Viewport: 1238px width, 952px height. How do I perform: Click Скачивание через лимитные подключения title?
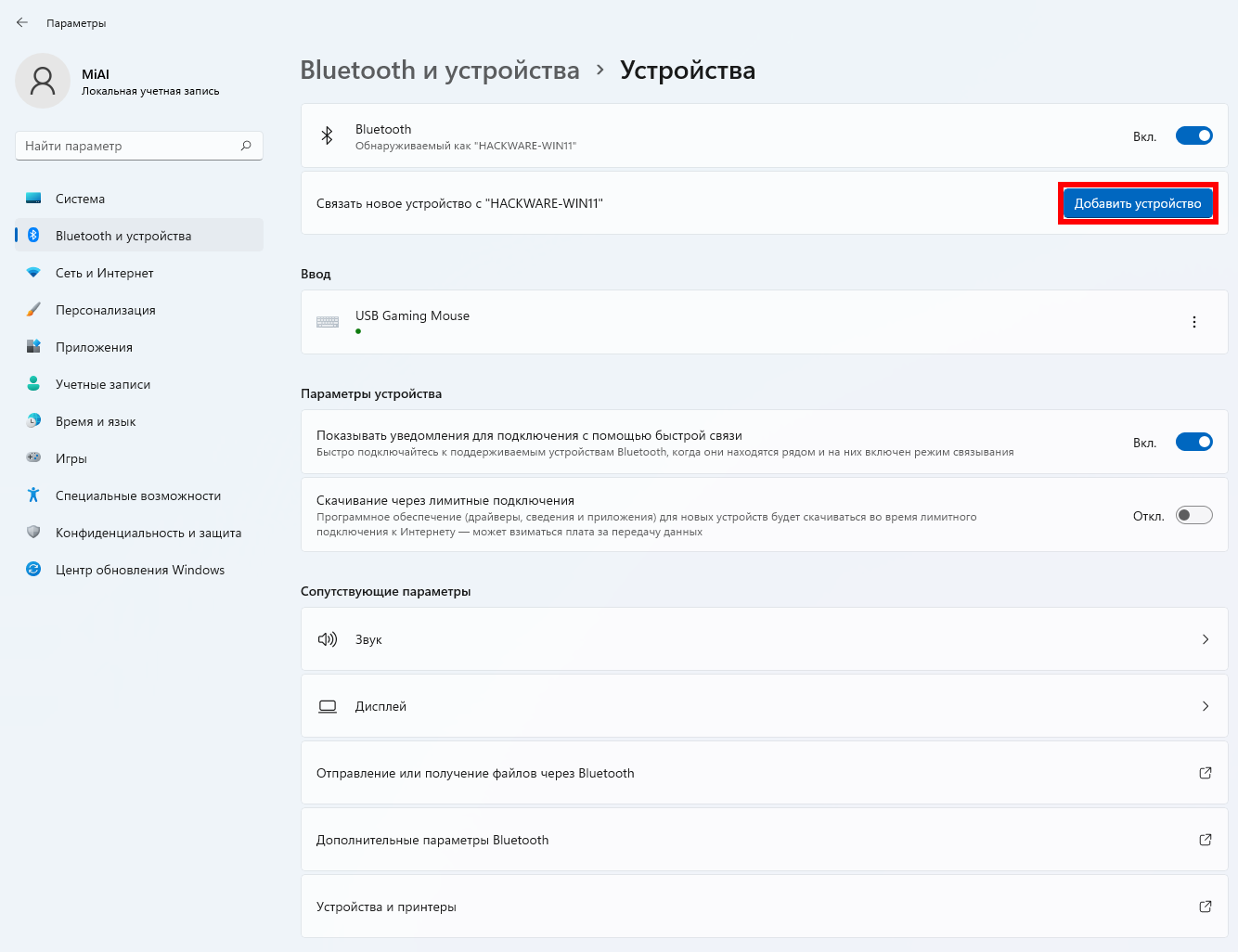[x=445, y=500]
